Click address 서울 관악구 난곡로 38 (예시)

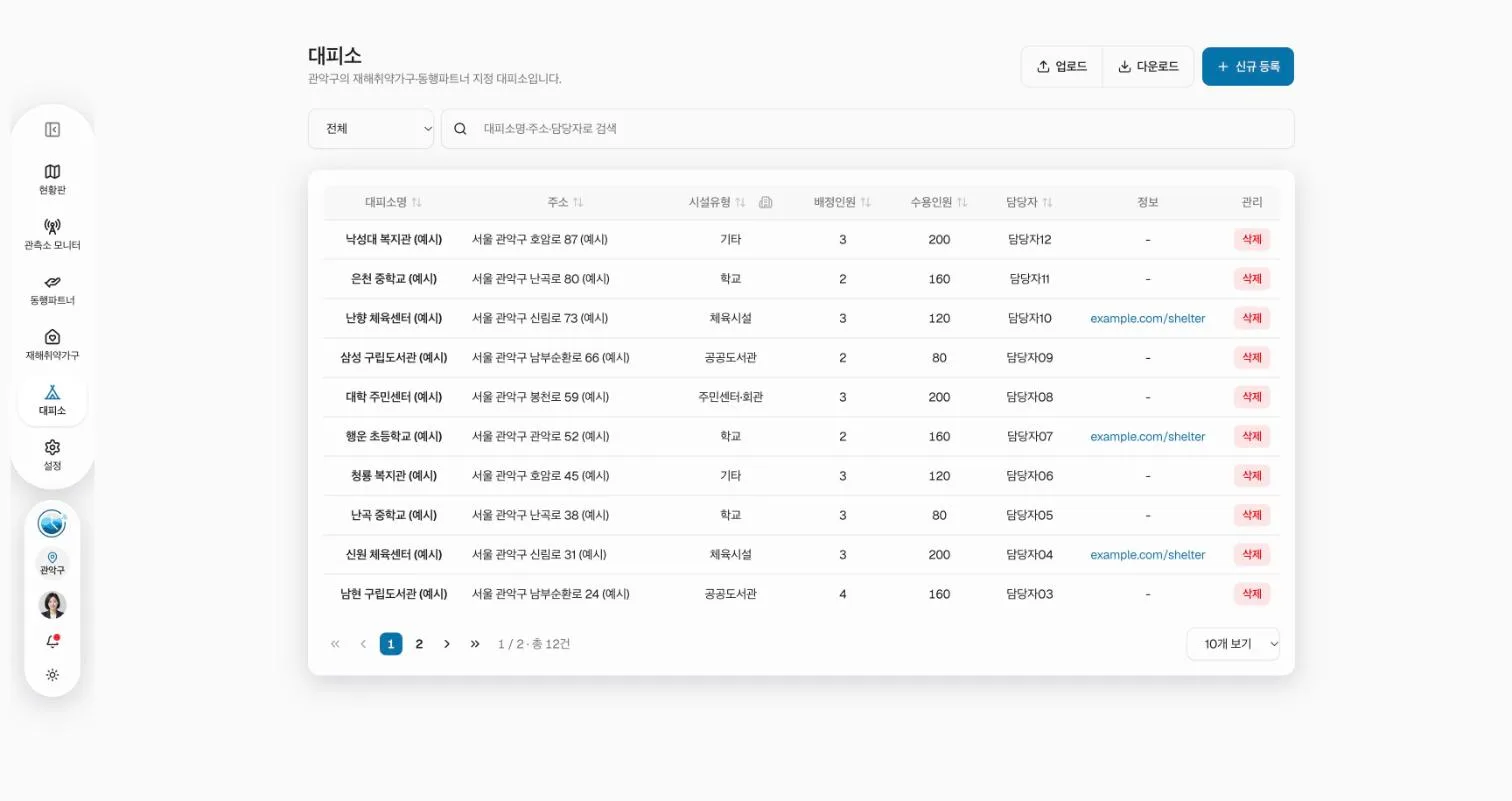pyautogui.click(x=540, y=515)
